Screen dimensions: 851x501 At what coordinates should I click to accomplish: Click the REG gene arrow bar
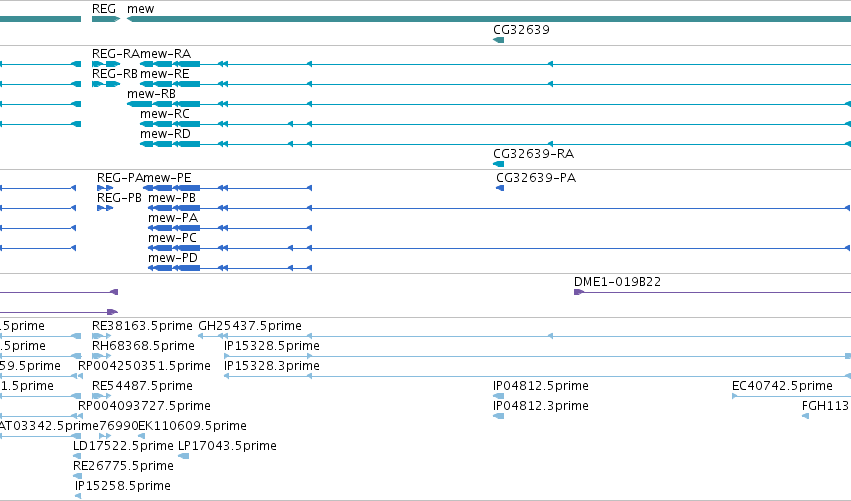(x=106, y=19)
